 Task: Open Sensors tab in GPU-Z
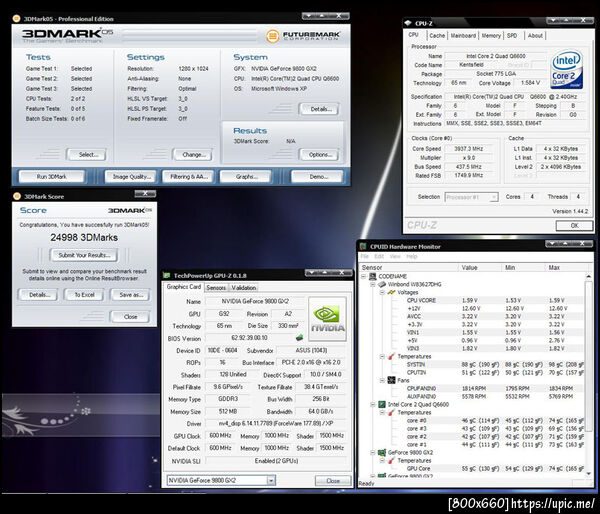click(216, 287)
